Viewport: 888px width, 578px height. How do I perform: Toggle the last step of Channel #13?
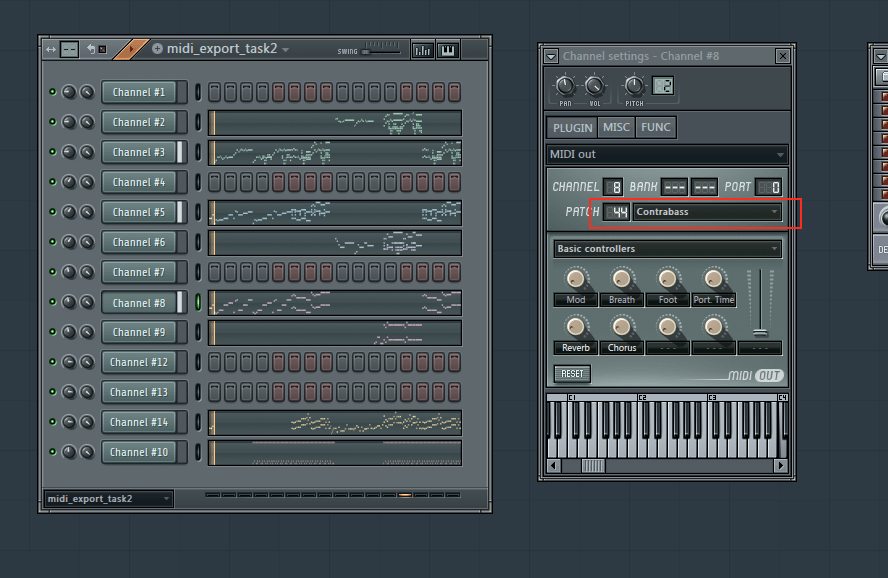coord(454,392)
